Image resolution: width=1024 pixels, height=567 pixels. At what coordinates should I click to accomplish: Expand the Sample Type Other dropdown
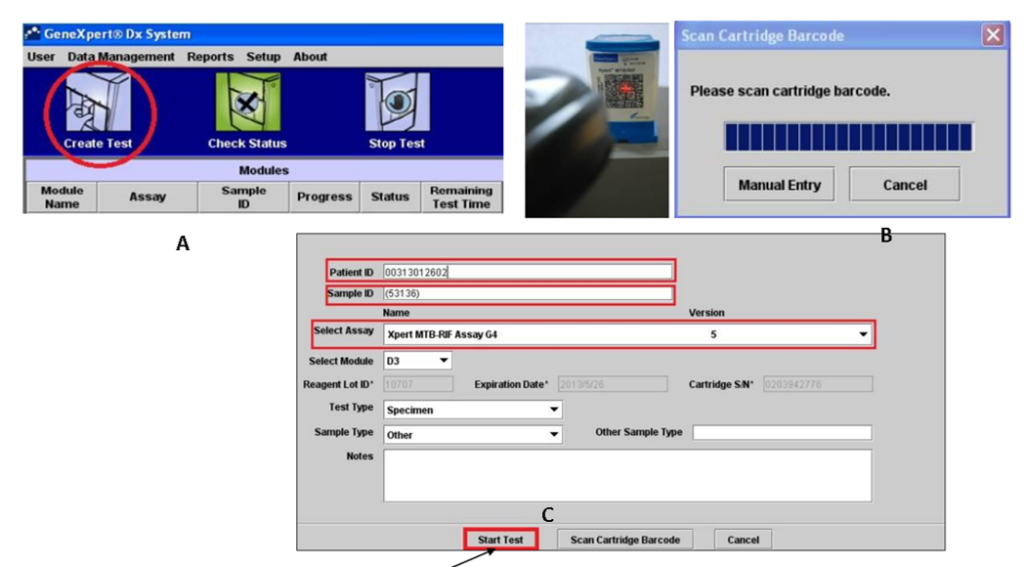point(554,434)
